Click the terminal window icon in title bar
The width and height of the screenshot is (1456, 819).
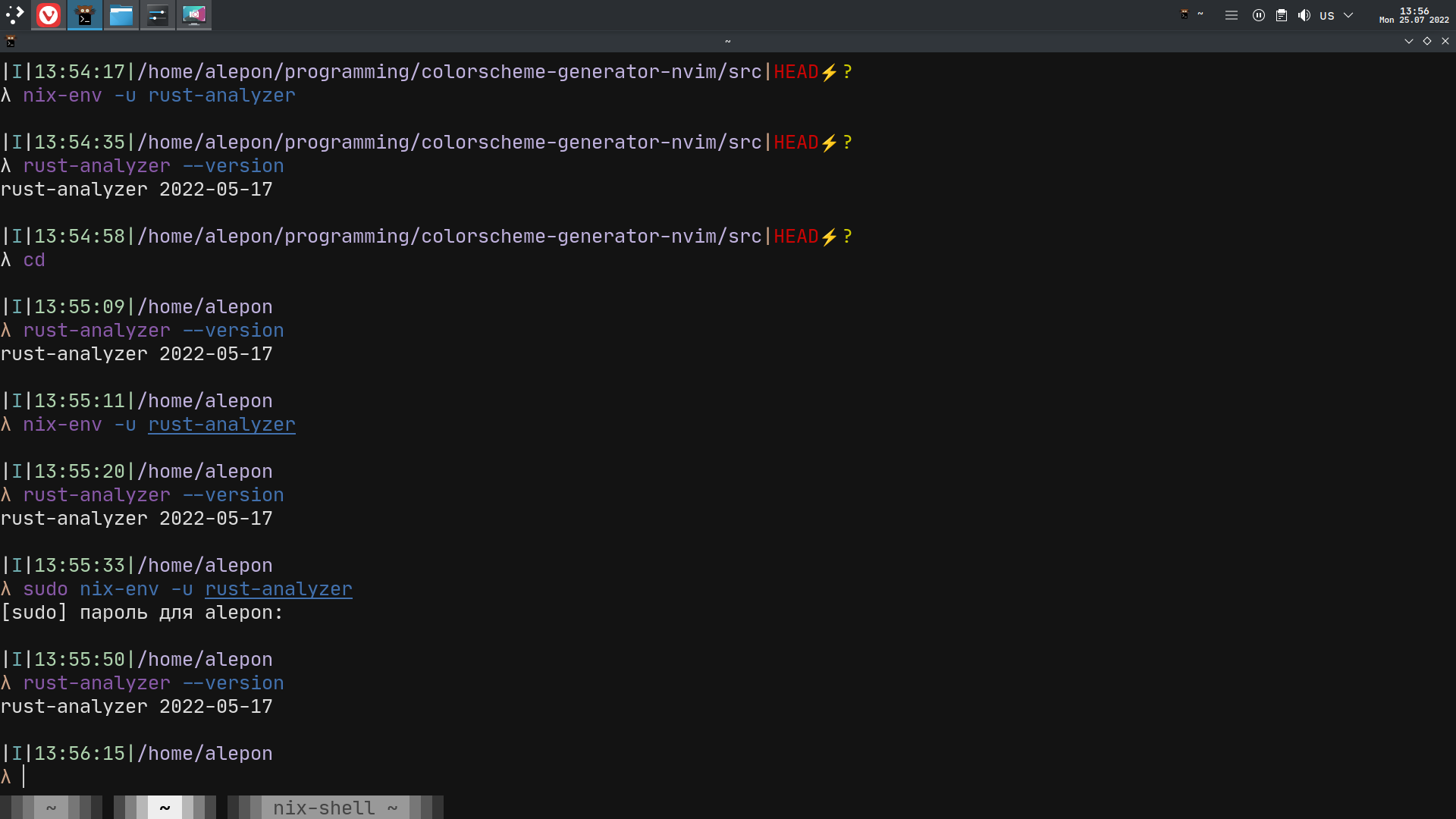click(x=11, y=41)
